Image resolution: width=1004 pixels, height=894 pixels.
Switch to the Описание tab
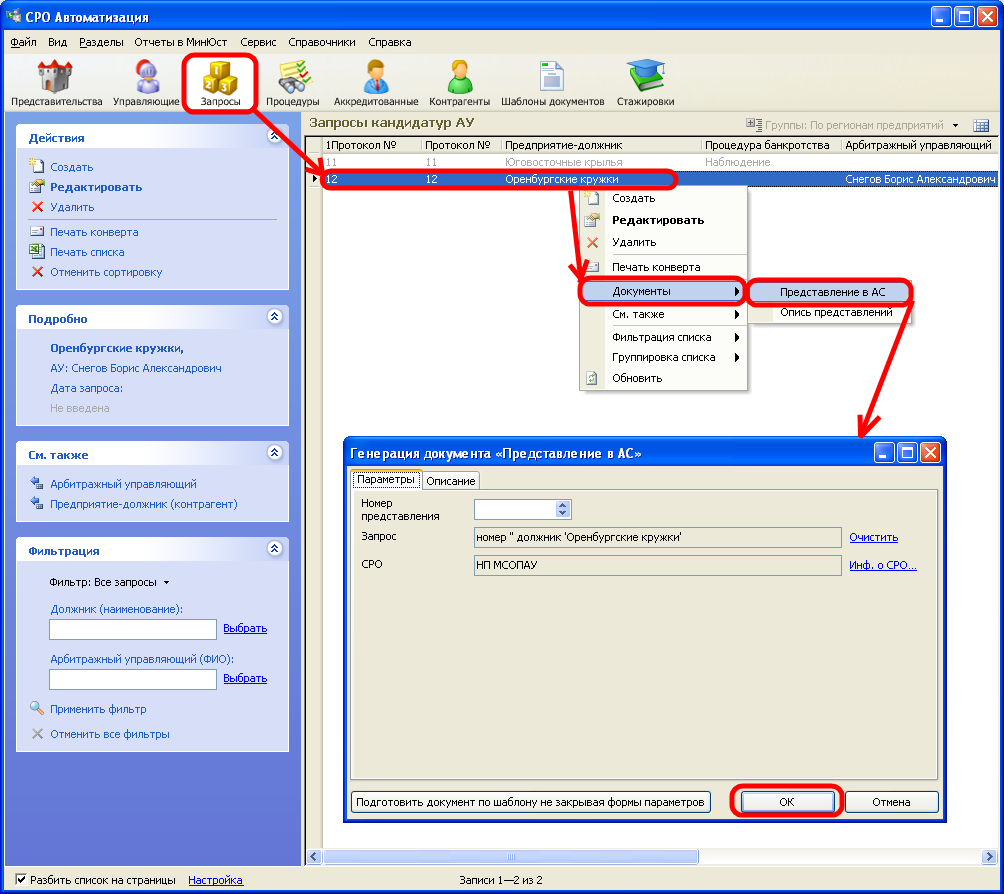tap(450, 481)
